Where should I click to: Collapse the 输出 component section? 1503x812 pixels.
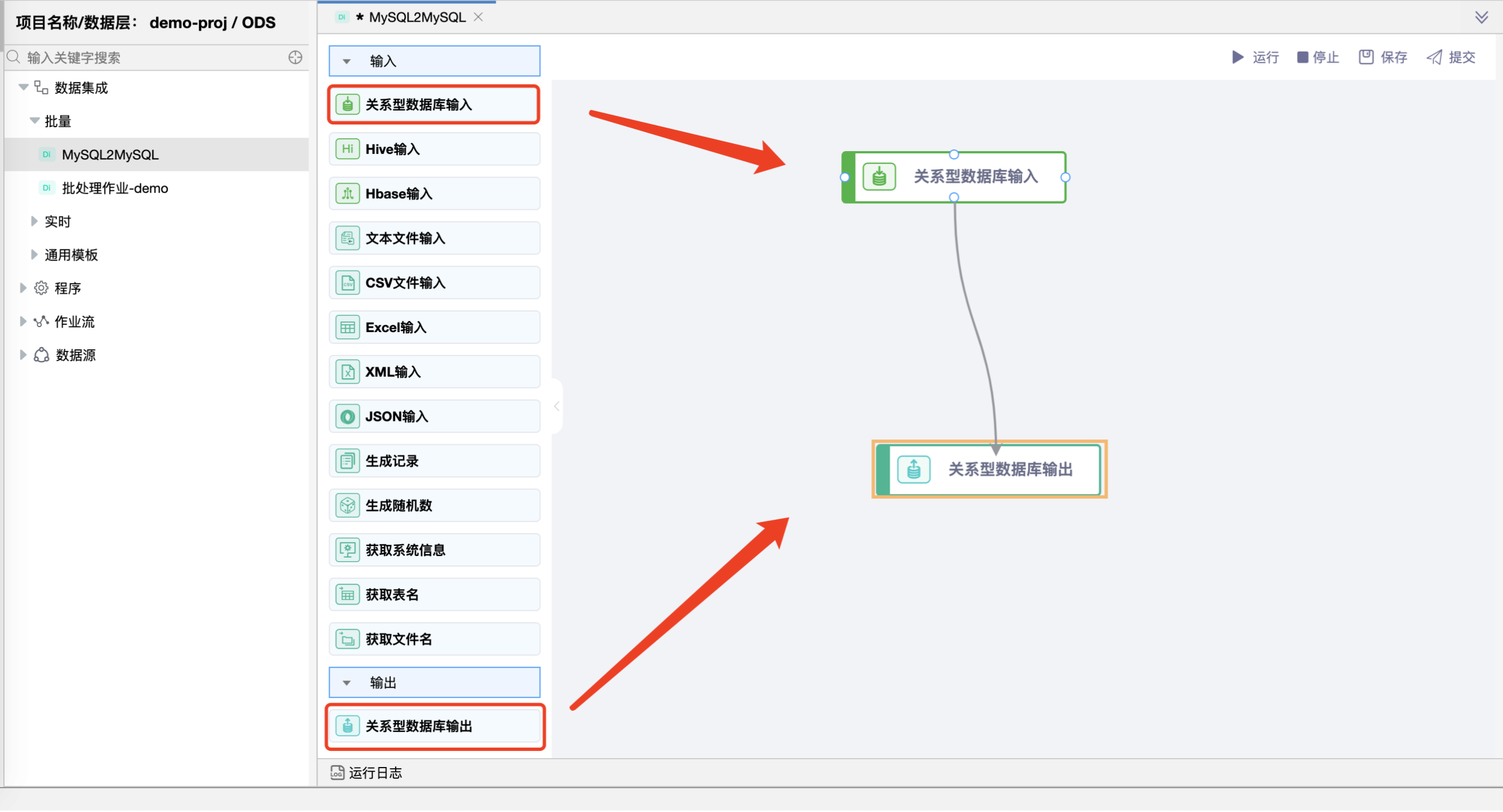pos(347,682)
